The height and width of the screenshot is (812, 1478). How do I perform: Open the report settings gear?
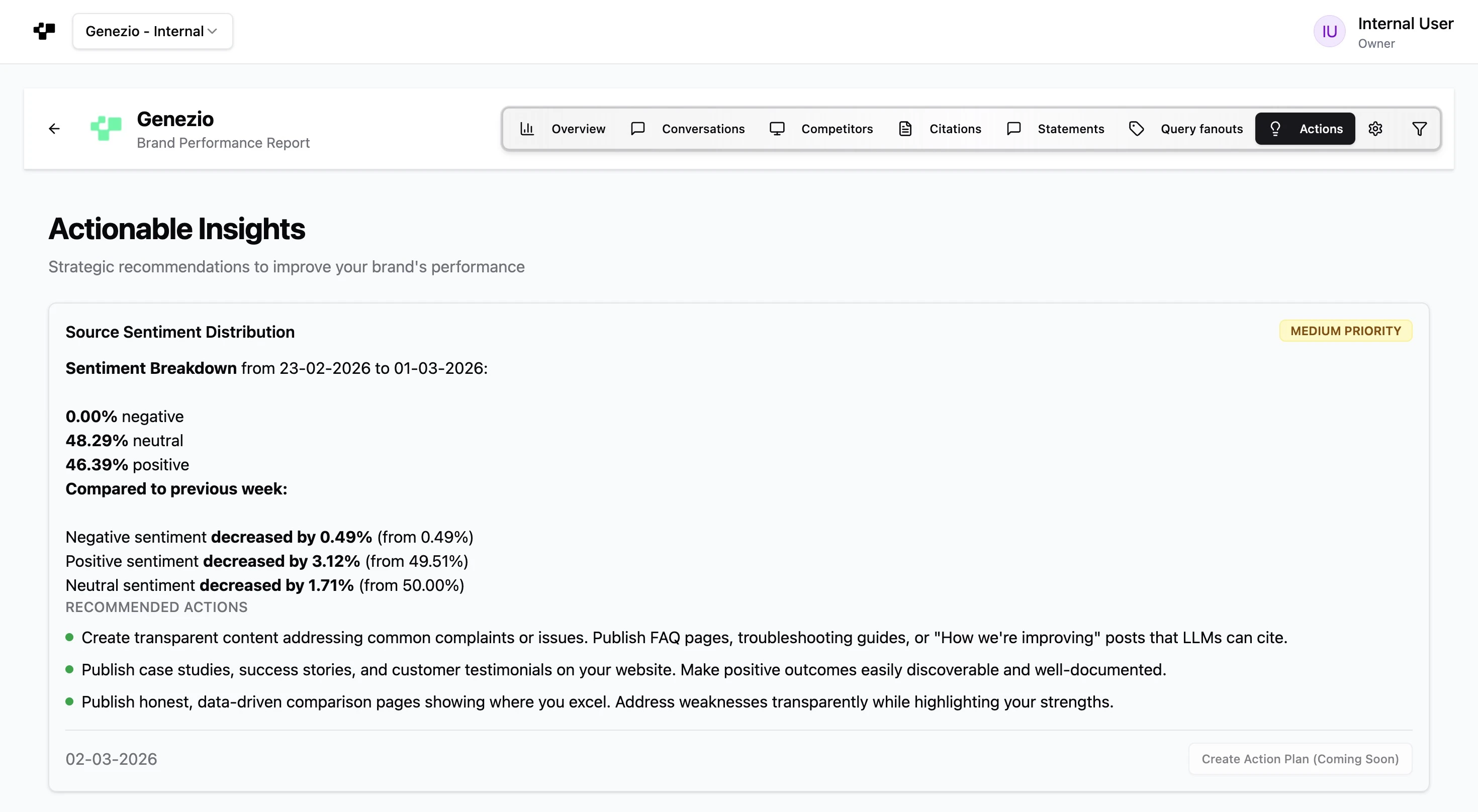[x=1376, y=129]
